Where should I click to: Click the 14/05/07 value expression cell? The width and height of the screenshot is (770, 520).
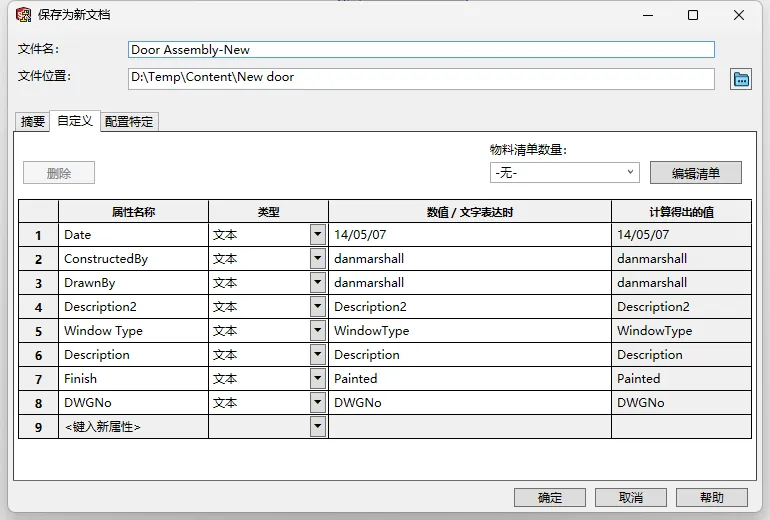470,235
